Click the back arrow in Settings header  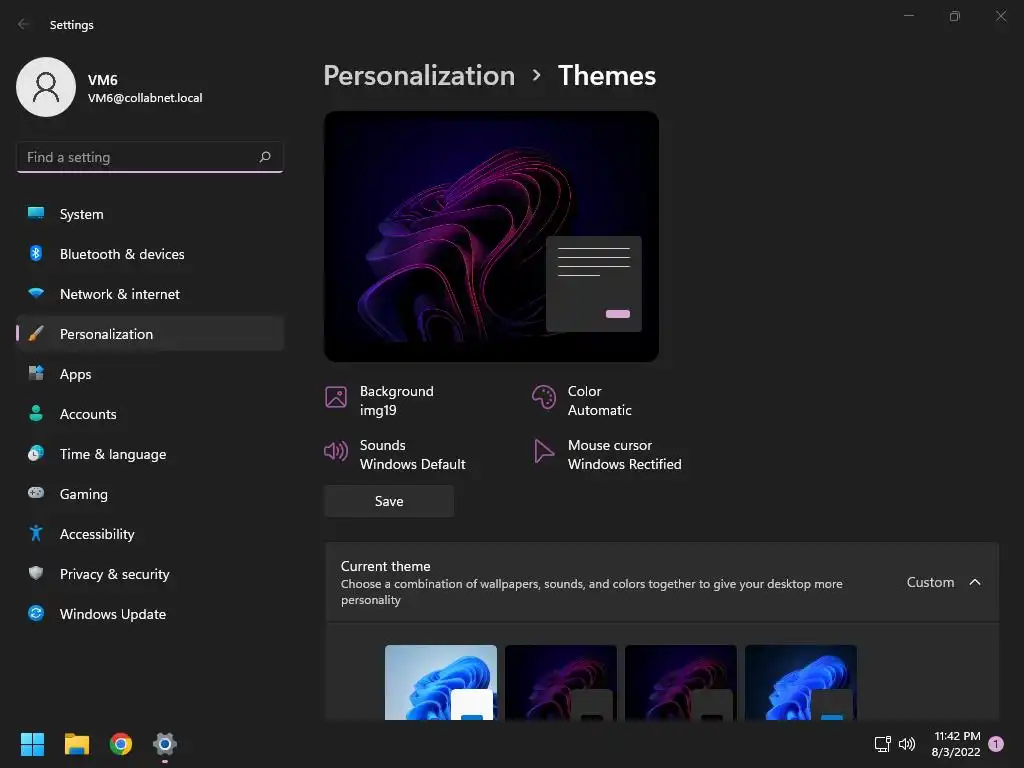pyautogui.click(x=24, y=24)
